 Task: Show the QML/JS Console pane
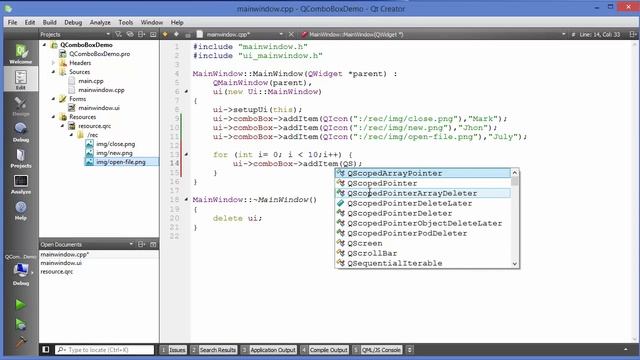click(x=377, y=350)
